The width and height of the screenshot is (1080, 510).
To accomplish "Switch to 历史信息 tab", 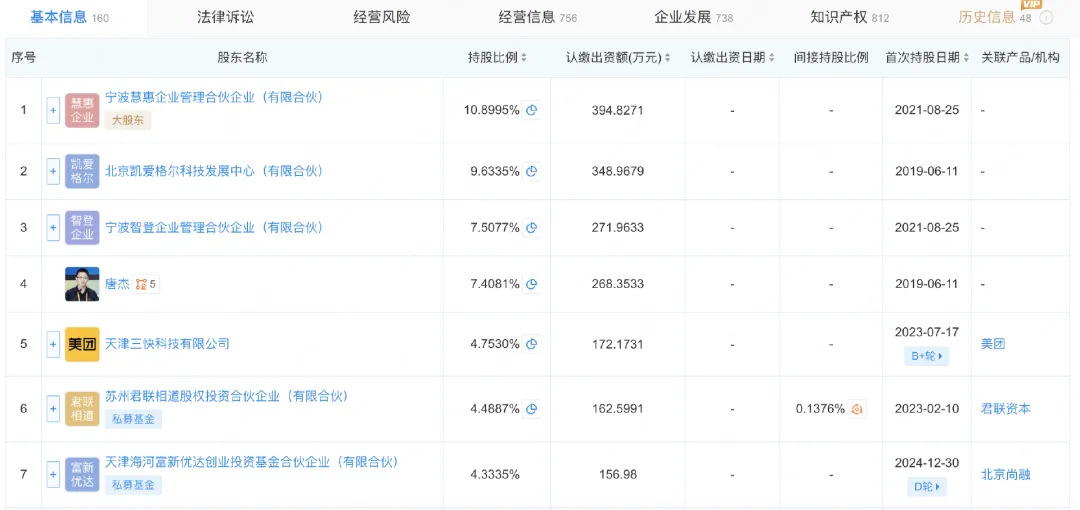I will coord(995,18).
